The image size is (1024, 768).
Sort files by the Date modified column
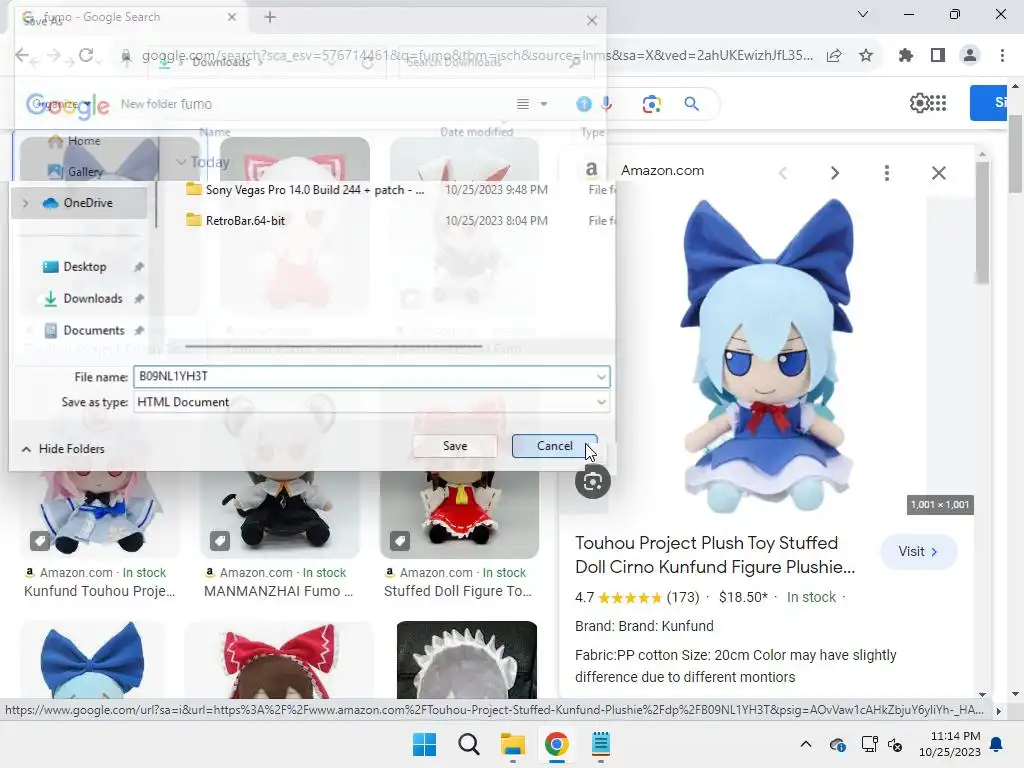click(477, 132)
